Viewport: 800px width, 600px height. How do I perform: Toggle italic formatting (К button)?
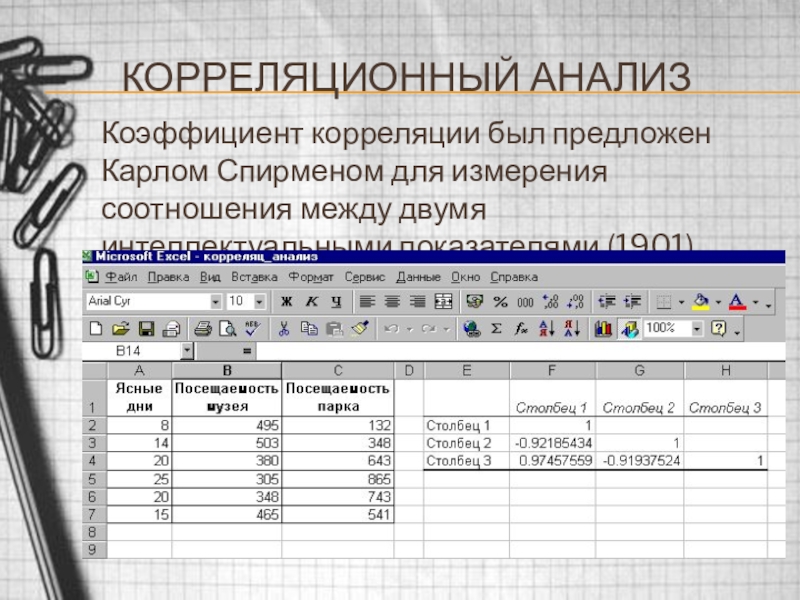coord(311,301)
